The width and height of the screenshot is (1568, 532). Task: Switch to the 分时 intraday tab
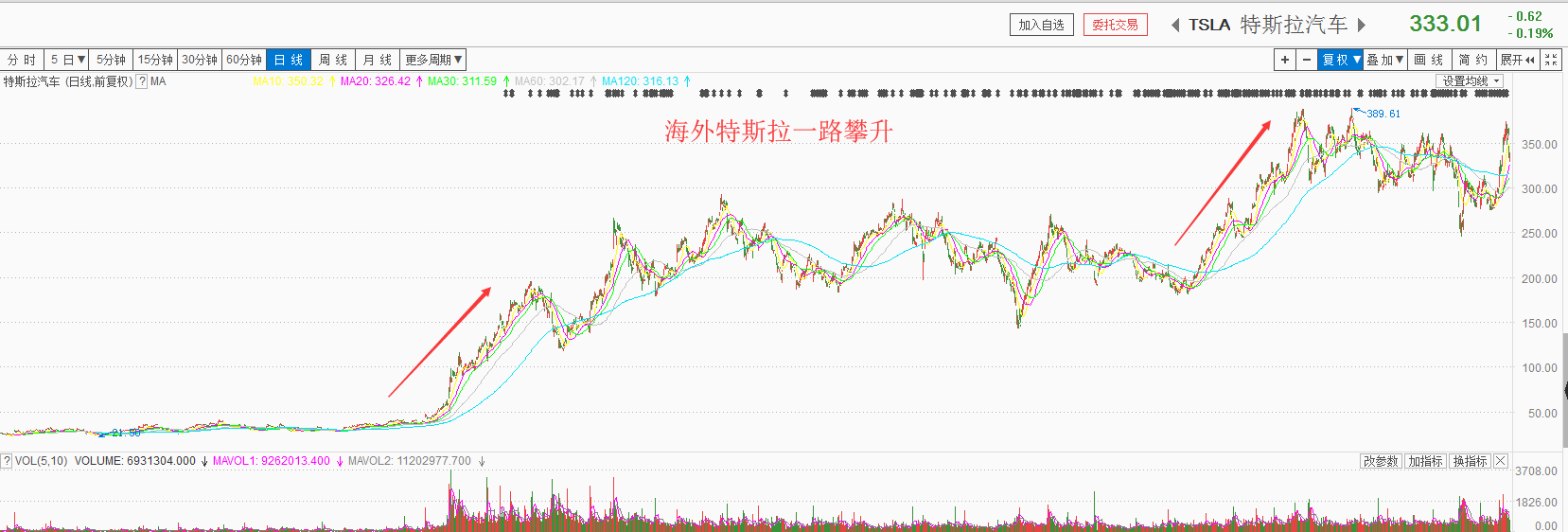[x=22, y=60]
